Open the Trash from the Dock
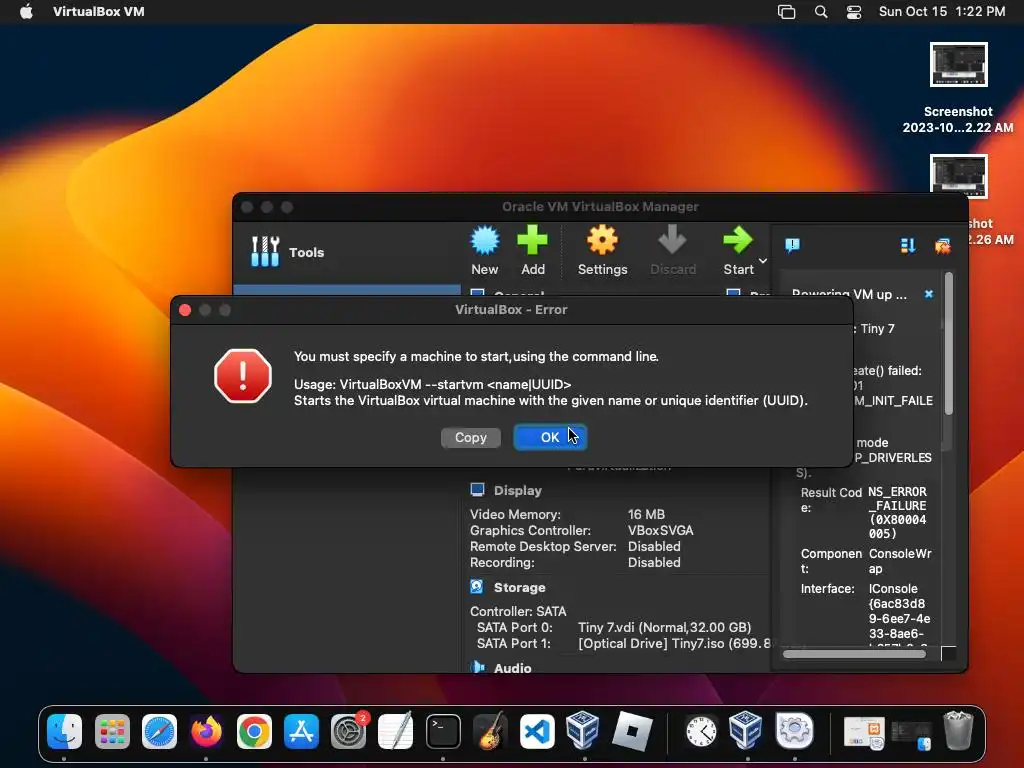 (x=958, y=731)
